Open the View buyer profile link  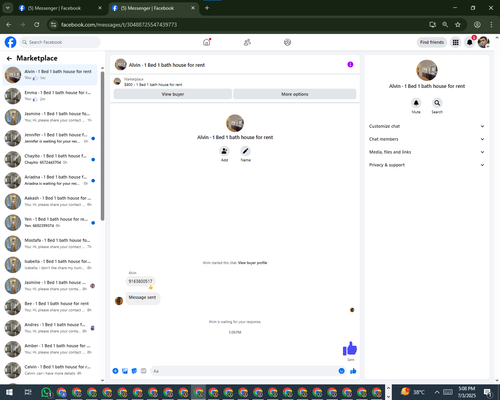[252, 263]
